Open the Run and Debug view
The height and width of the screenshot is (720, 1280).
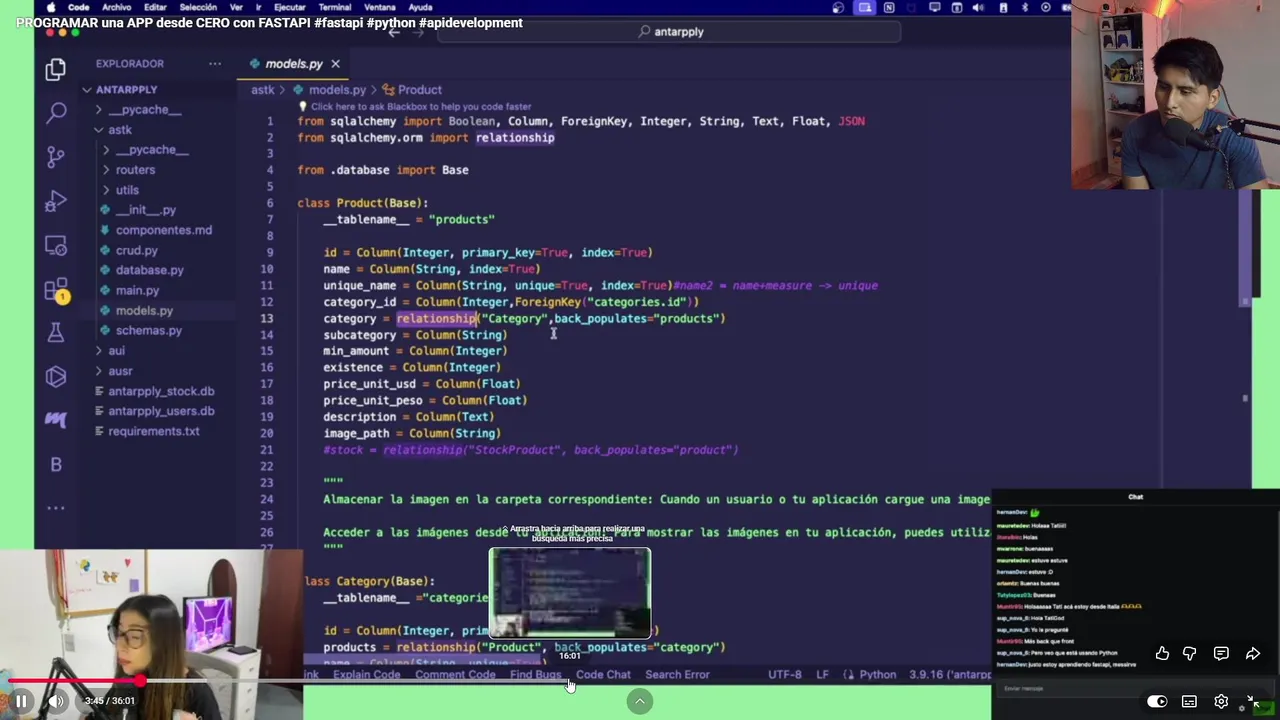(56, 201)
